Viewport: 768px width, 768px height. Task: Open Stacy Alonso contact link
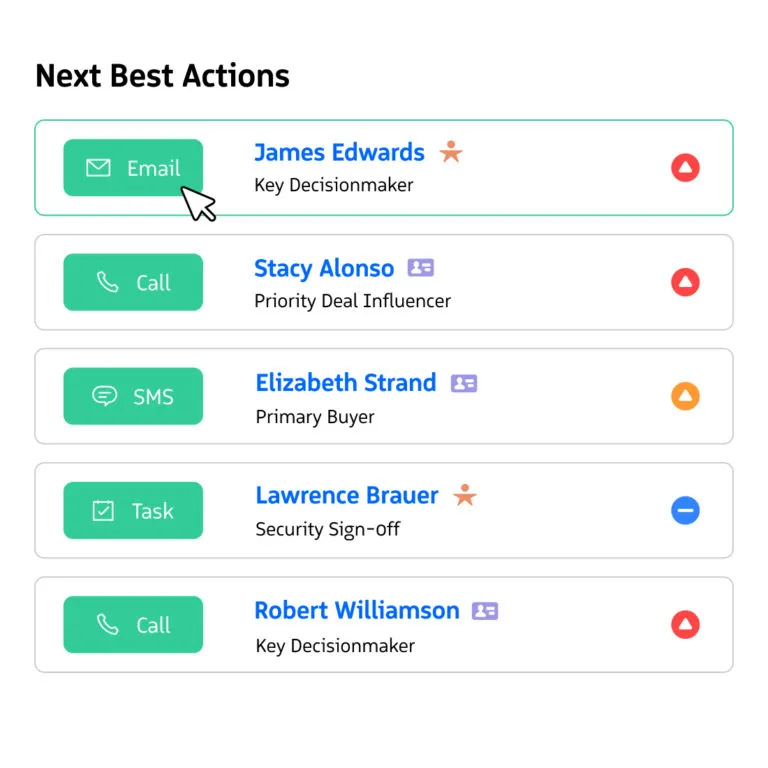[x=324, y=268]
